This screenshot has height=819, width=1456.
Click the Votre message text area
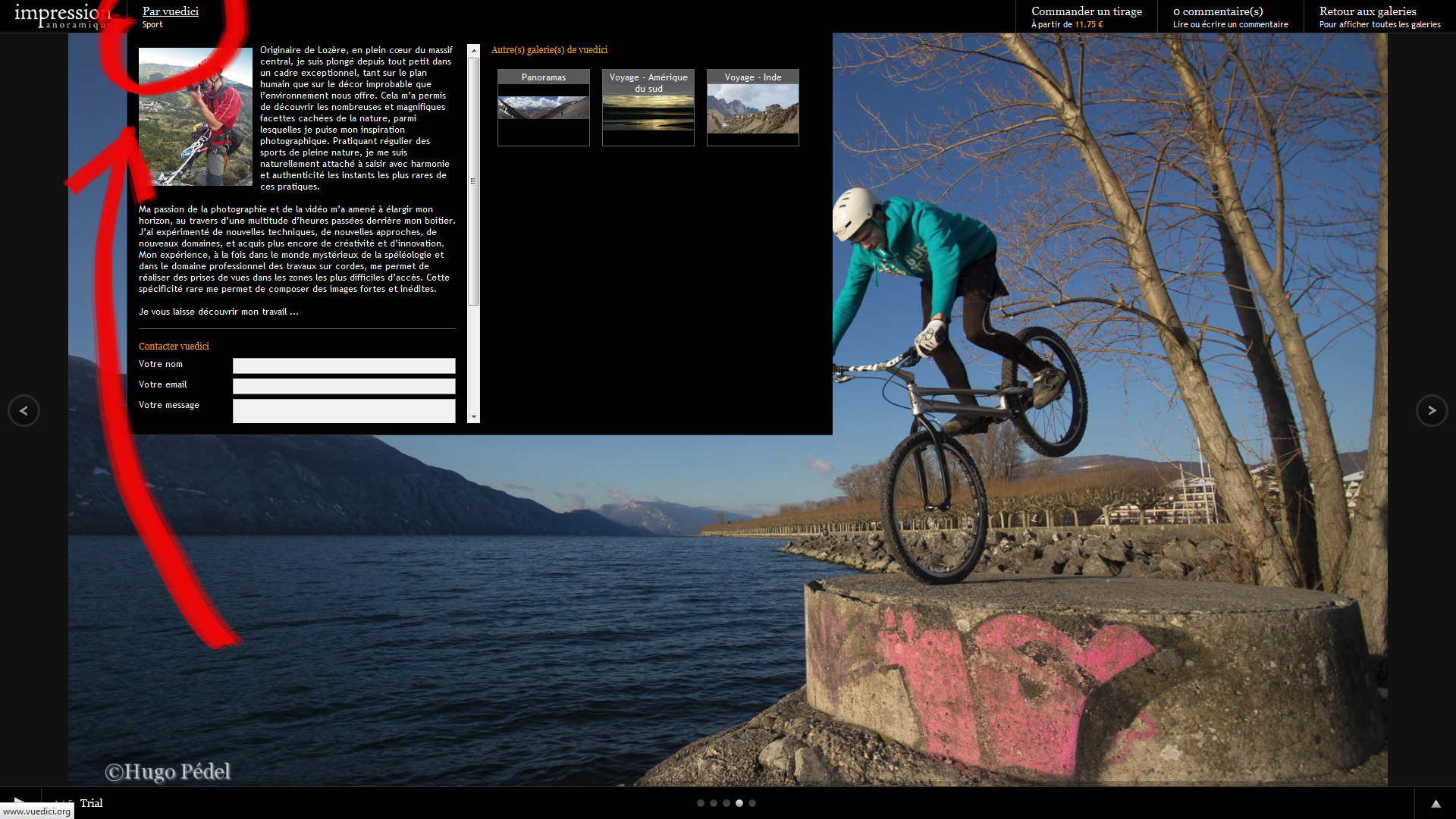tap(344, 410)
